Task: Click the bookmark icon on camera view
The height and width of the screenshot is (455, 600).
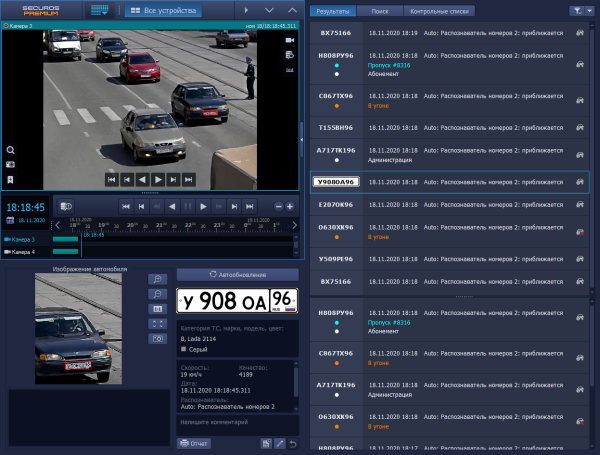Action: click(x=10, y=178)
